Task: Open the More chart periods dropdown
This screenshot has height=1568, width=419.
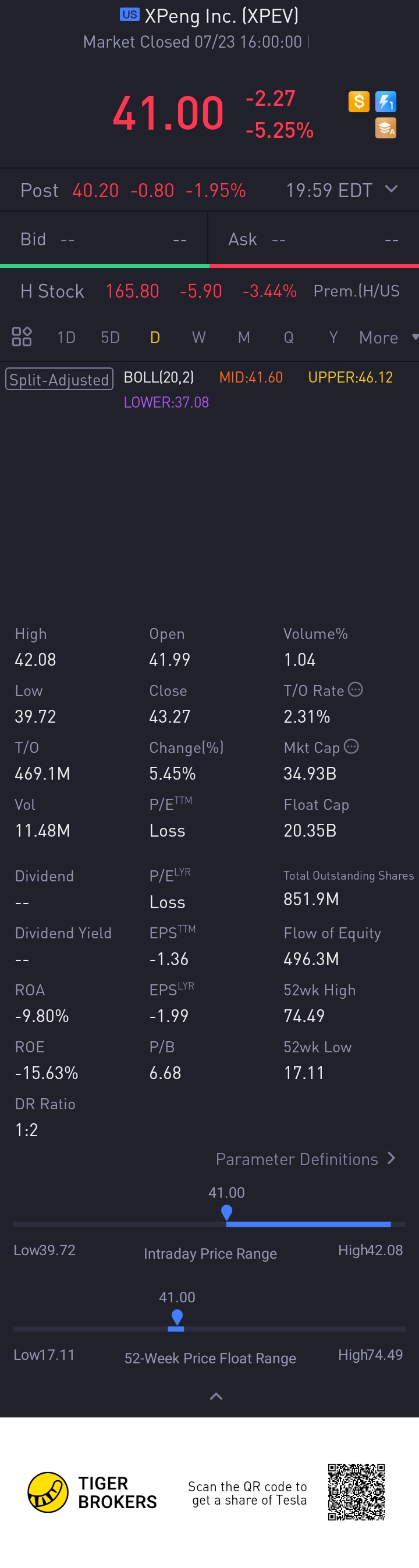Action: (388, 337)
